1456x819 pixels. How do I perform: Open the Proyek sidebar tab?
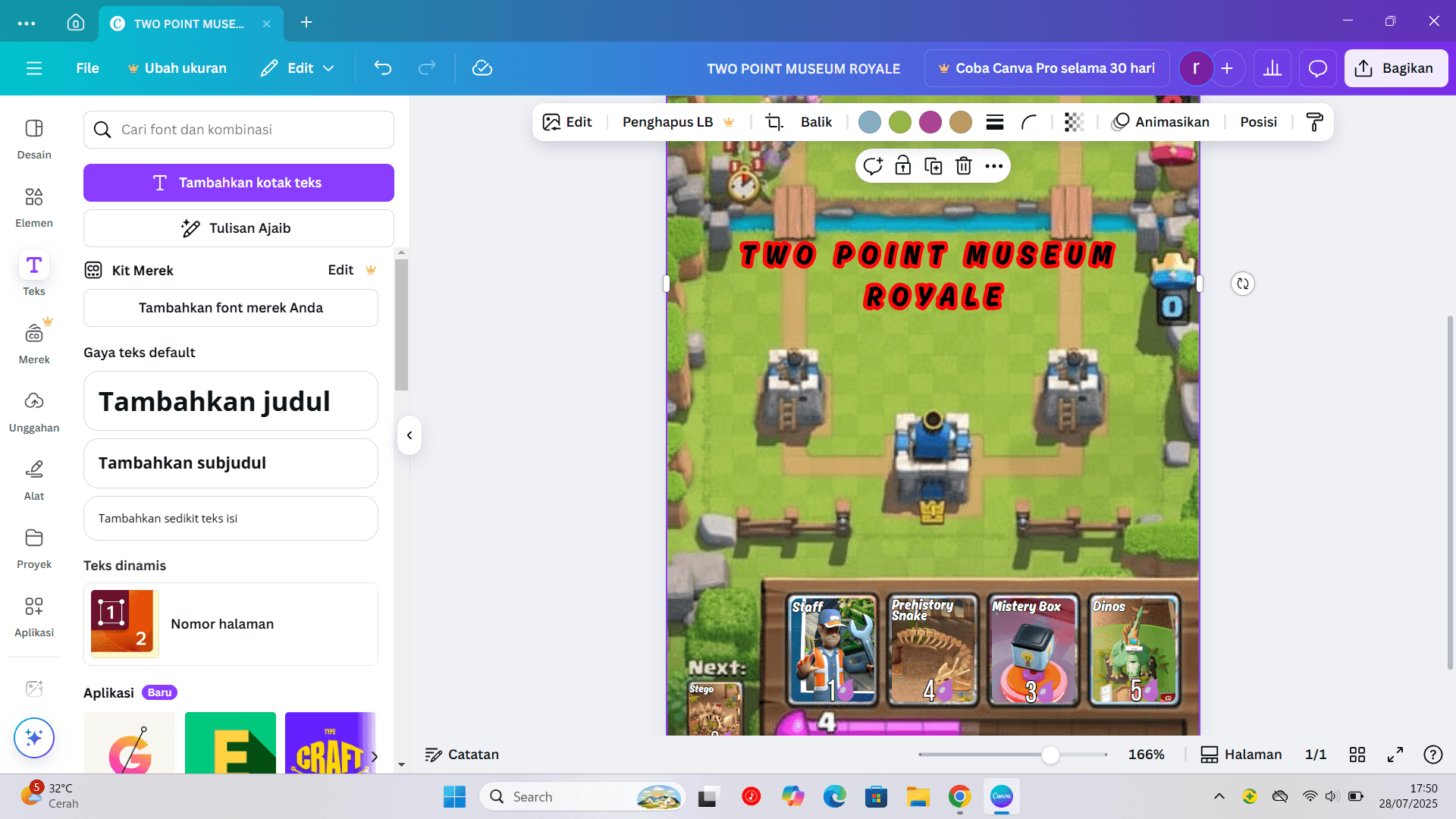tap(34, 548)
